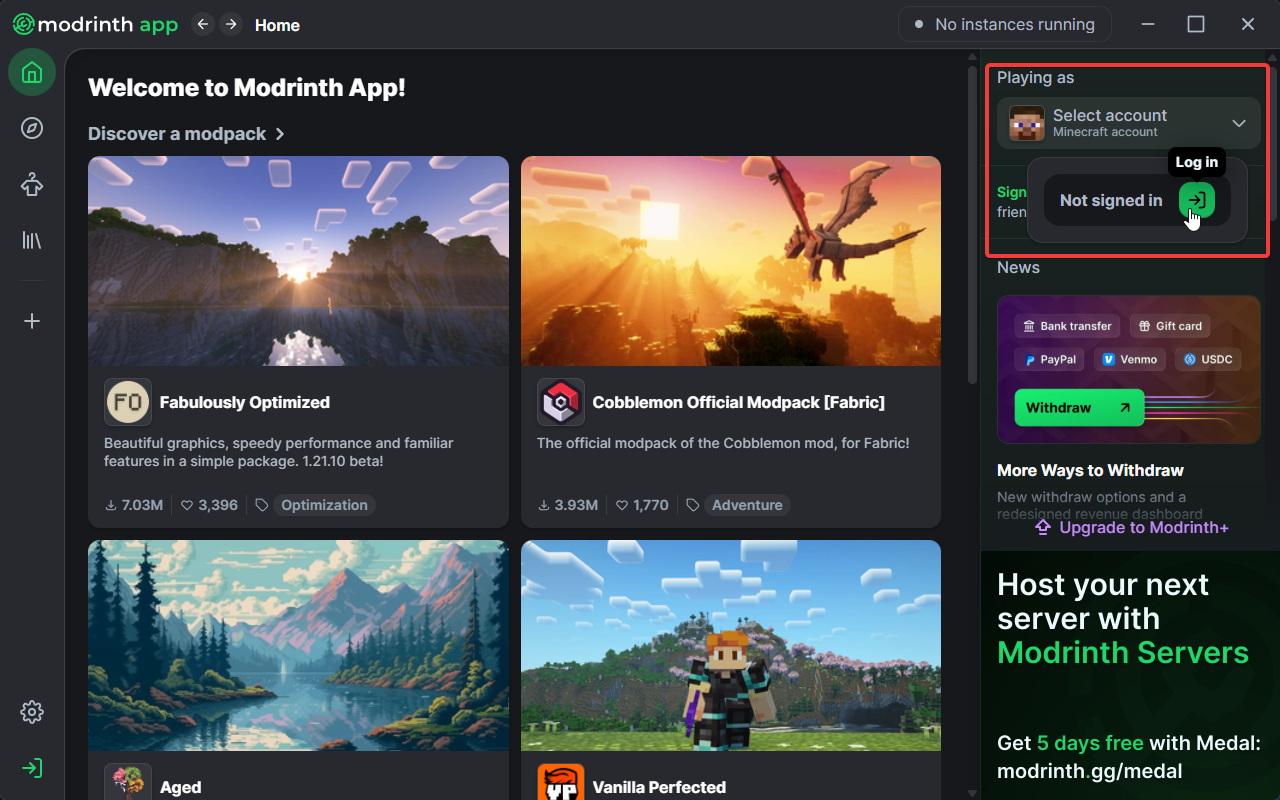1280x800 pixels.
Task: Go back with the left arrow button
Action: tap(203, 24)
